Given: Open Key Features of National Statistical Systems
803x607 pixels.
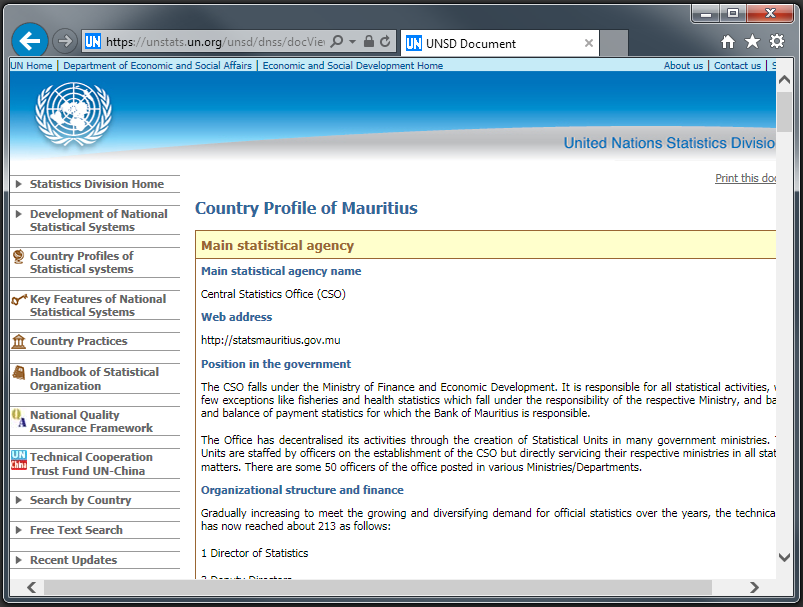Looking at the screenshot, I should (98, 305).
